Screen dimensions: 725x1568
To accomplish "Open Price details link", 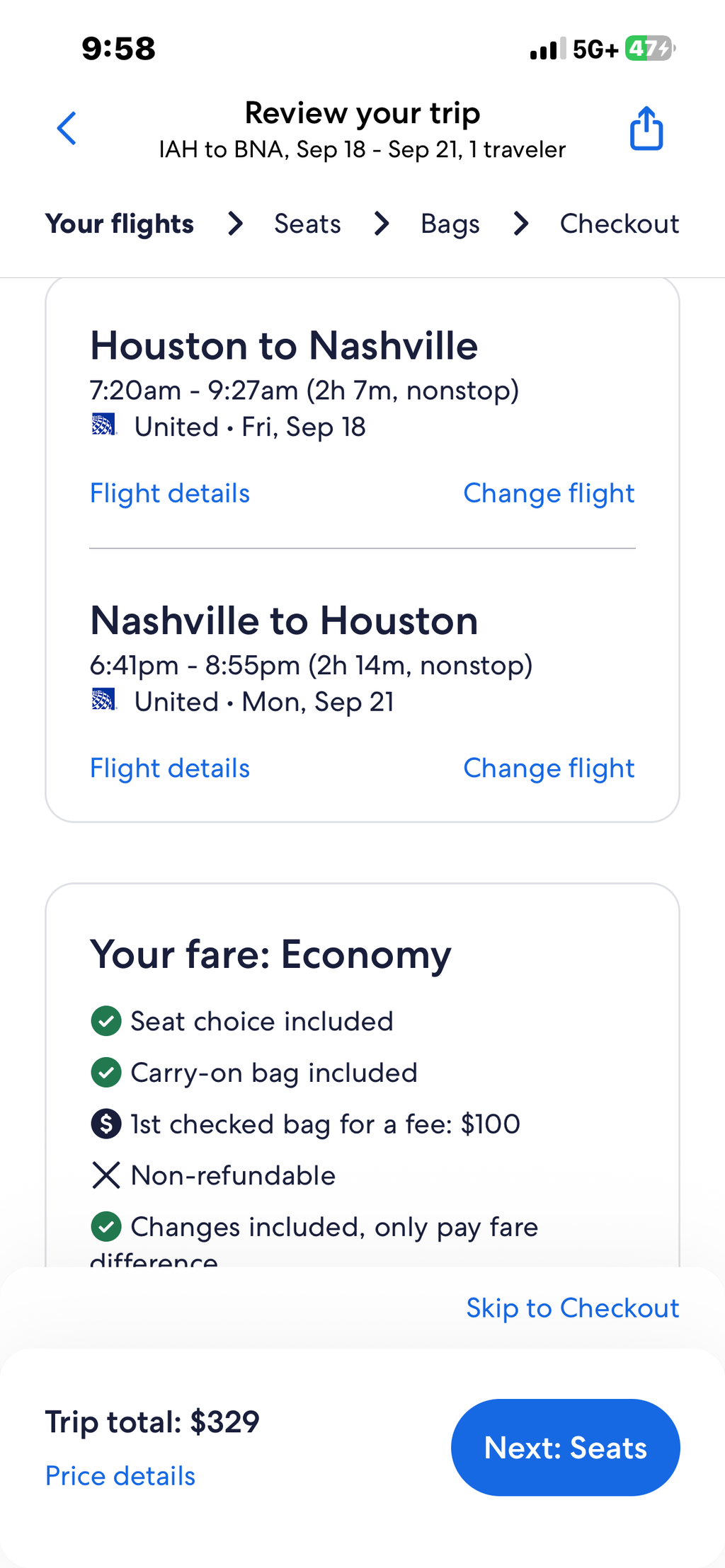I will click(120, 1476).
